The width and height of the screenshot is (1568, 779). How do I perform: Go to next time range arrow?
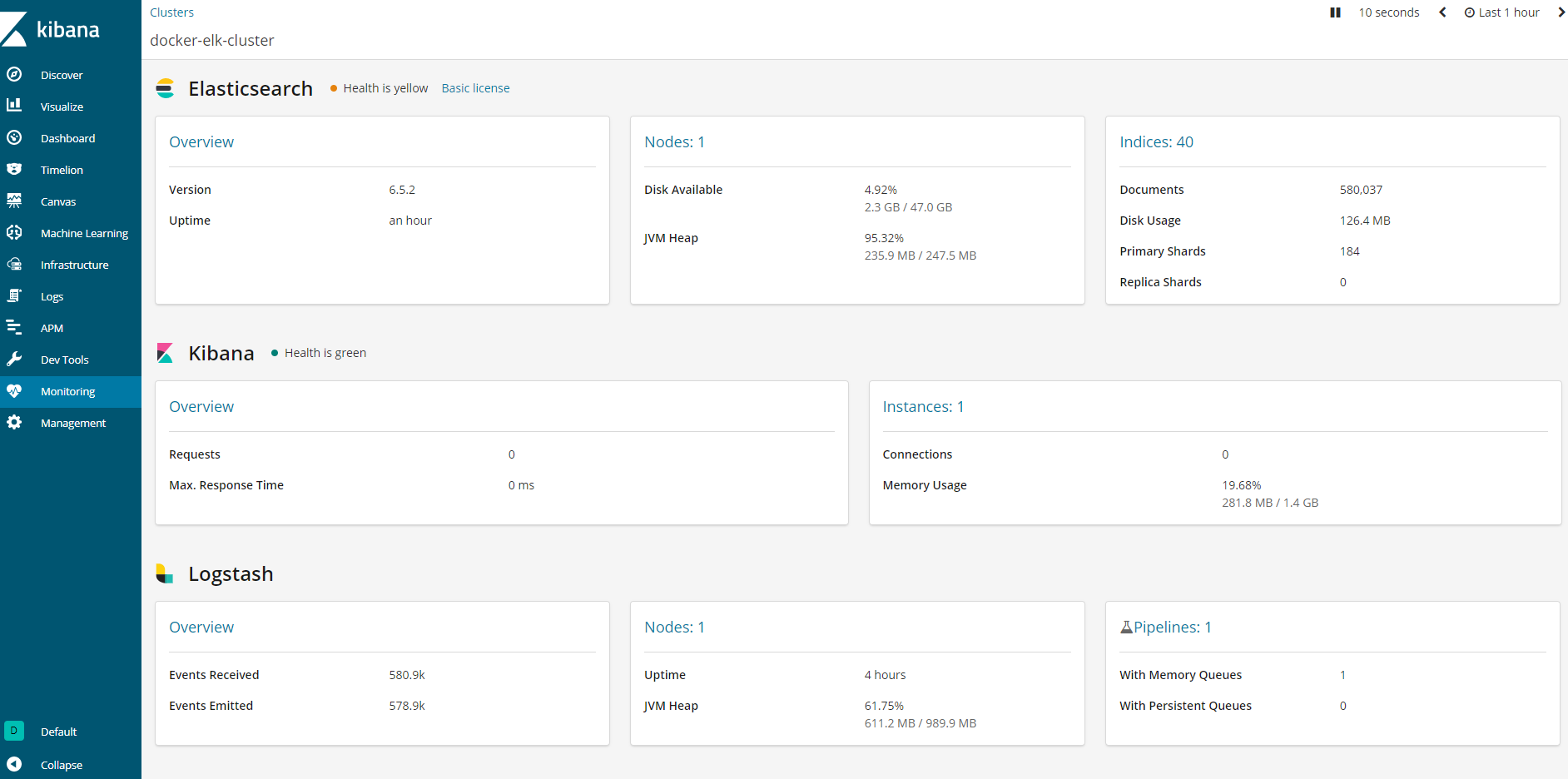1561,12
